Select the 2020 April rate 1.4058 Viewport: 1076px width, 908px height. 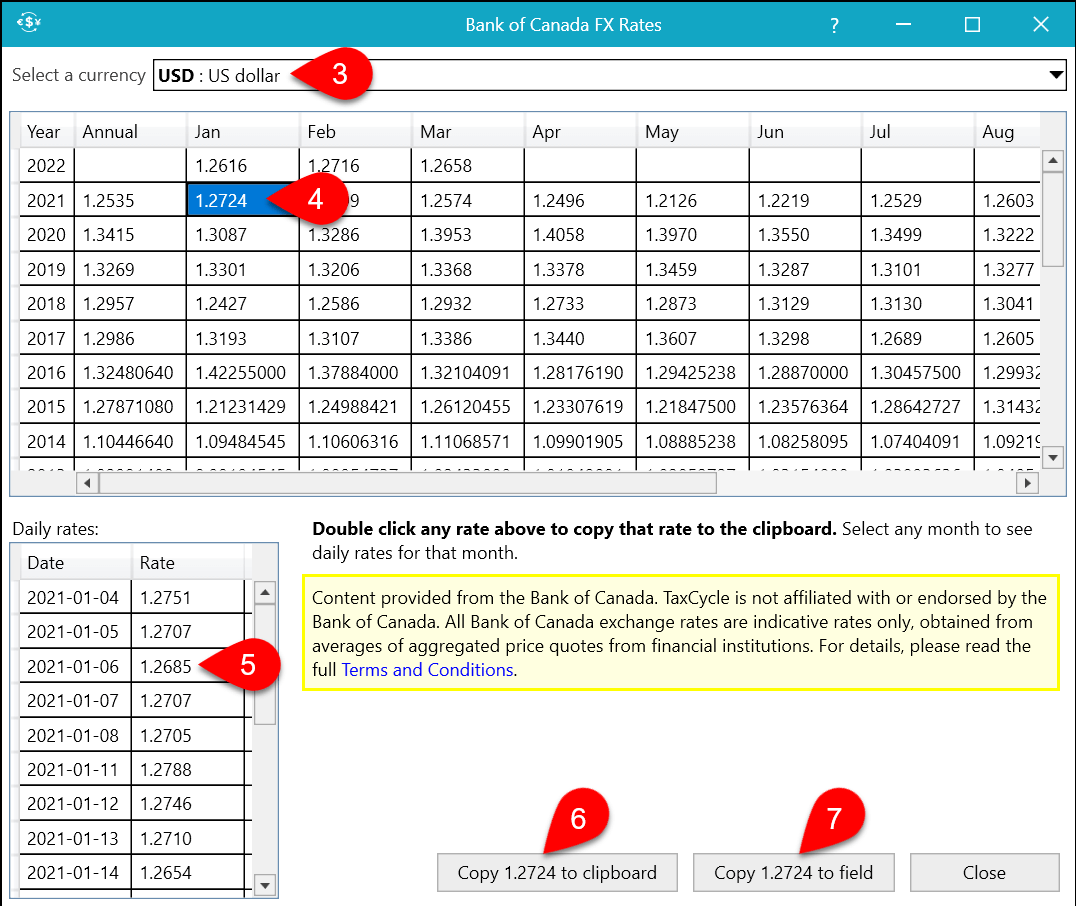tap(580, 235)
